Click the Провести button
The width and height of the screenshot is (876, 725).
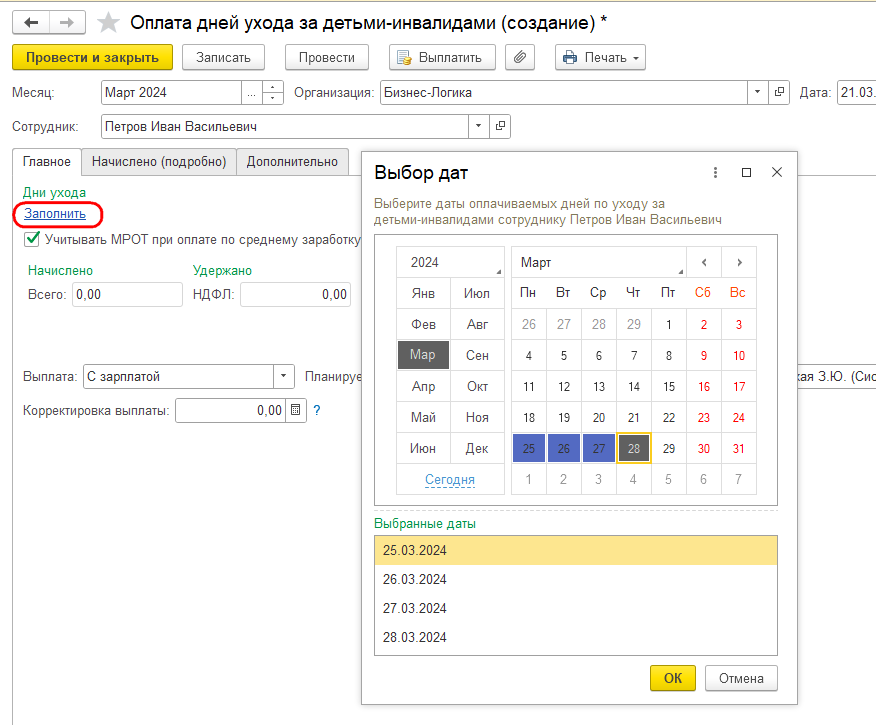pyautogui.click(x=327, y=57)
